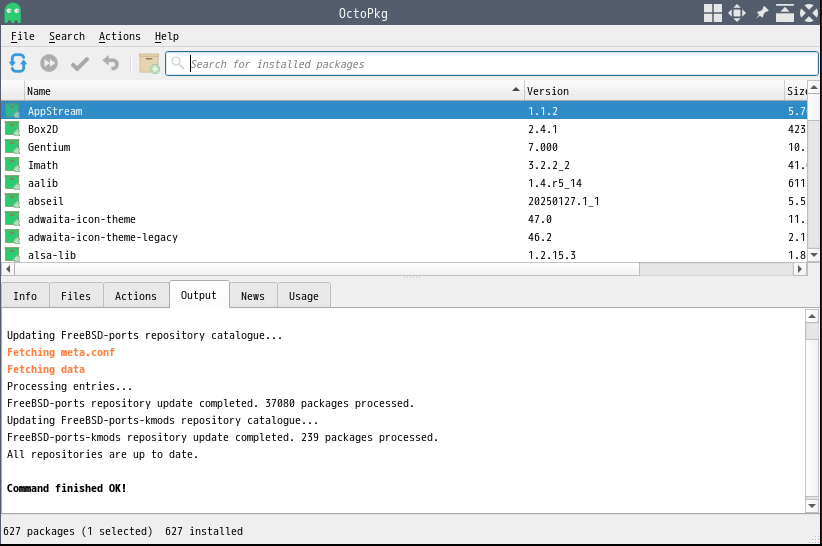Select the Box2D package row
The width and height of the screenshot is (822, 546).
point(404,129)
